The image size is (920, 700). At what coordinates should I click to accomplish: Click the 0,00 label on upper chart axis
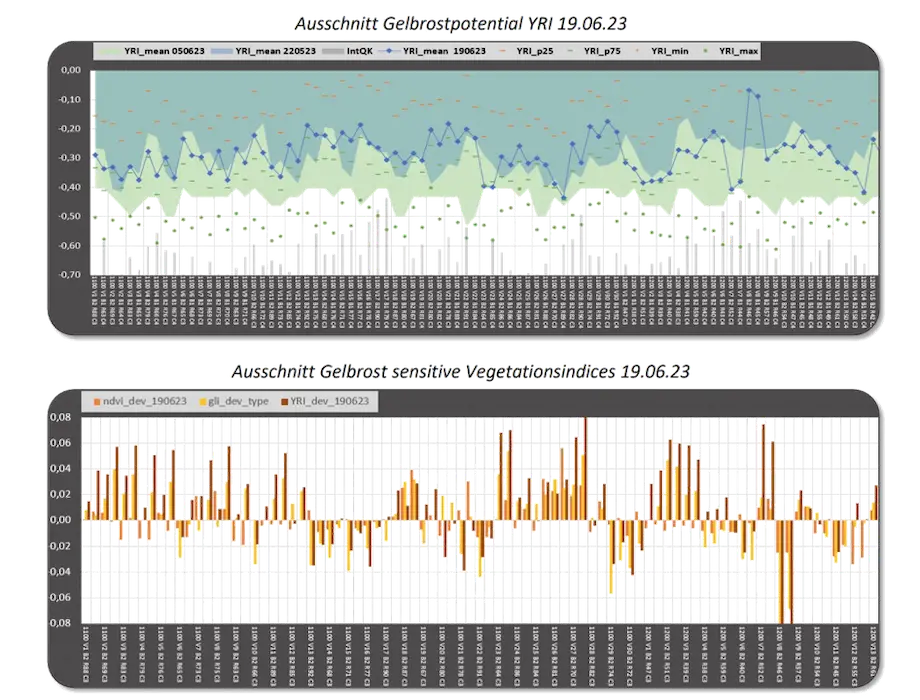click(x=72, y=71)
